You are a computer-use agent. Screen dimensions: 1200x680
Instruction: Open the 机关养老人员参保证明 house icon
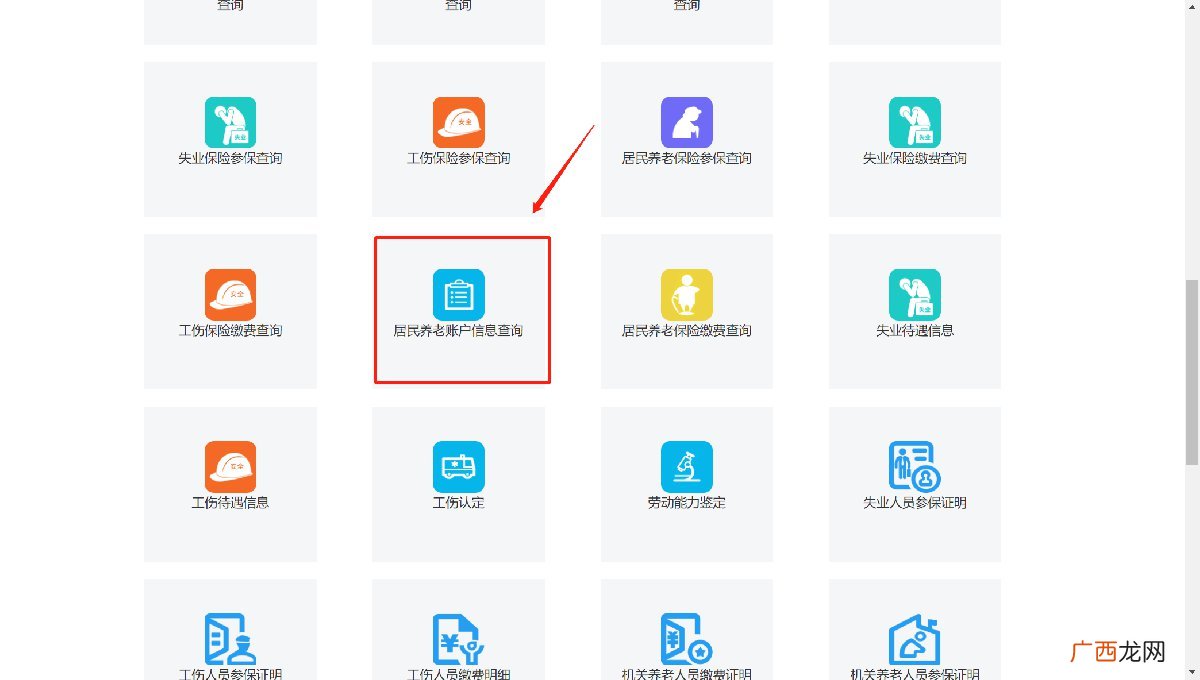pos(915,639)
